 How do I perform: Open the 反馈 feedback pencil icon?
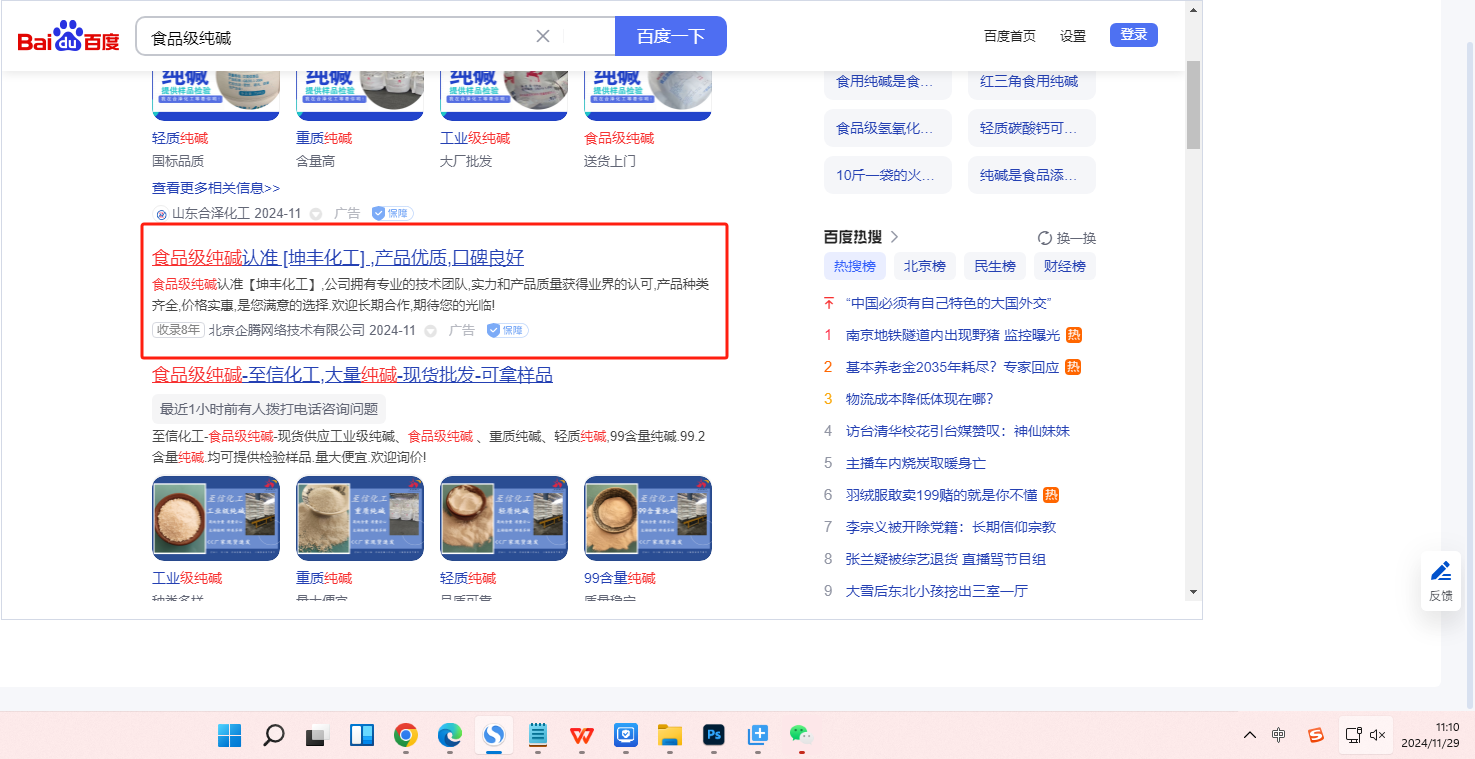[1441, 571]
